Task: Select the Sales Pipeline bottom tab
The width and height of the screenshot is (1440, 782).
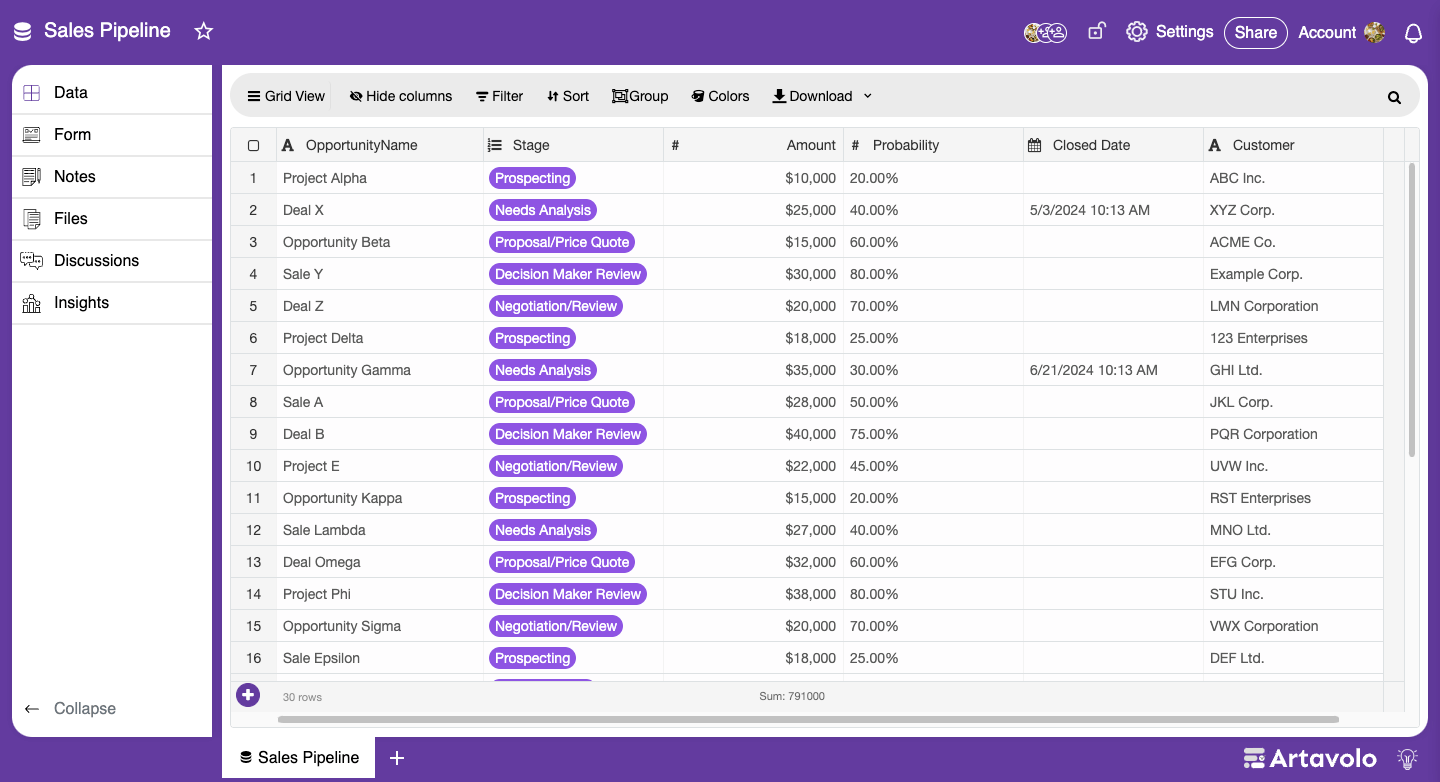Action: 299,758
